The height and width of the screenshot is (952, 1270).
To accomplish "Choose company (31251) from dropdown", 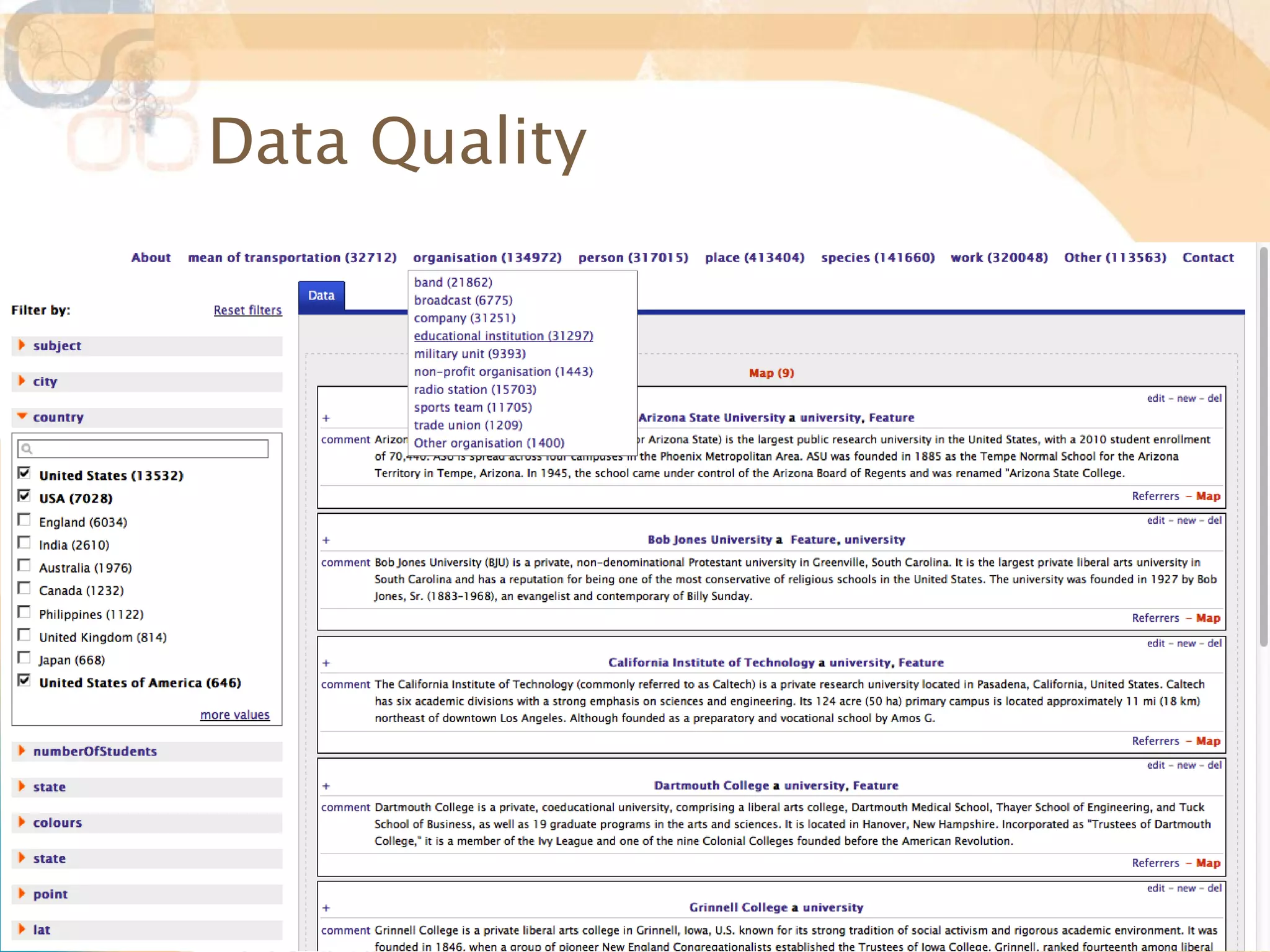I will (x=464, y=319).
